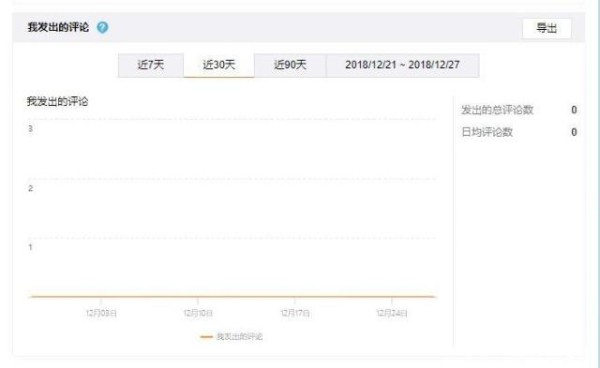600x368 pixels.
Task: Select the 近30天 tab
Action: point(219,65)
